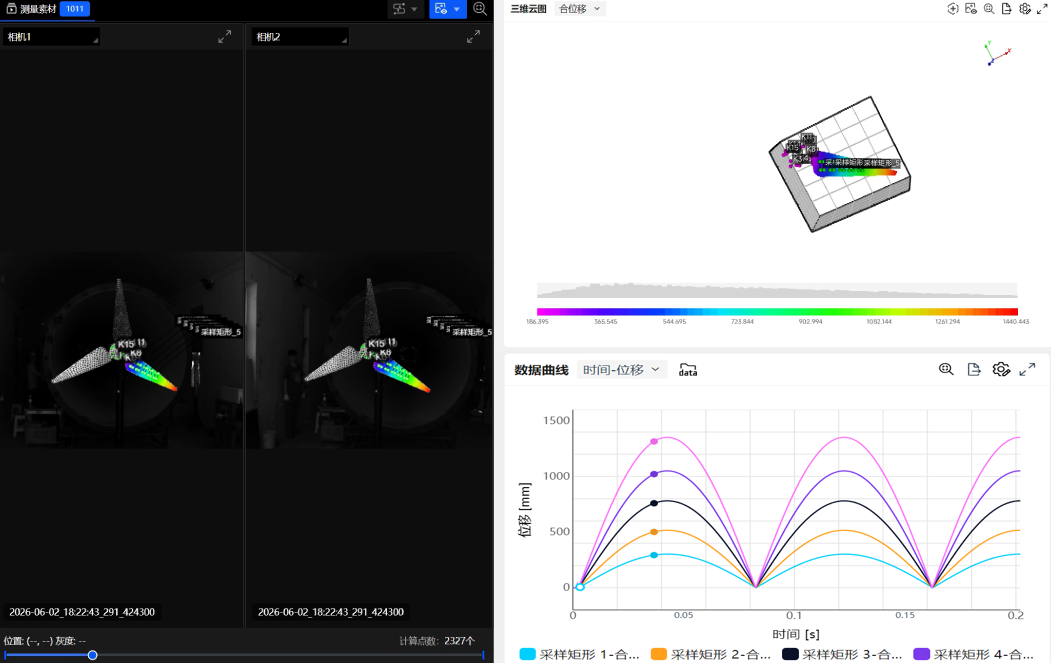Click the 位置 灰度 status readout

pos(45,641)
